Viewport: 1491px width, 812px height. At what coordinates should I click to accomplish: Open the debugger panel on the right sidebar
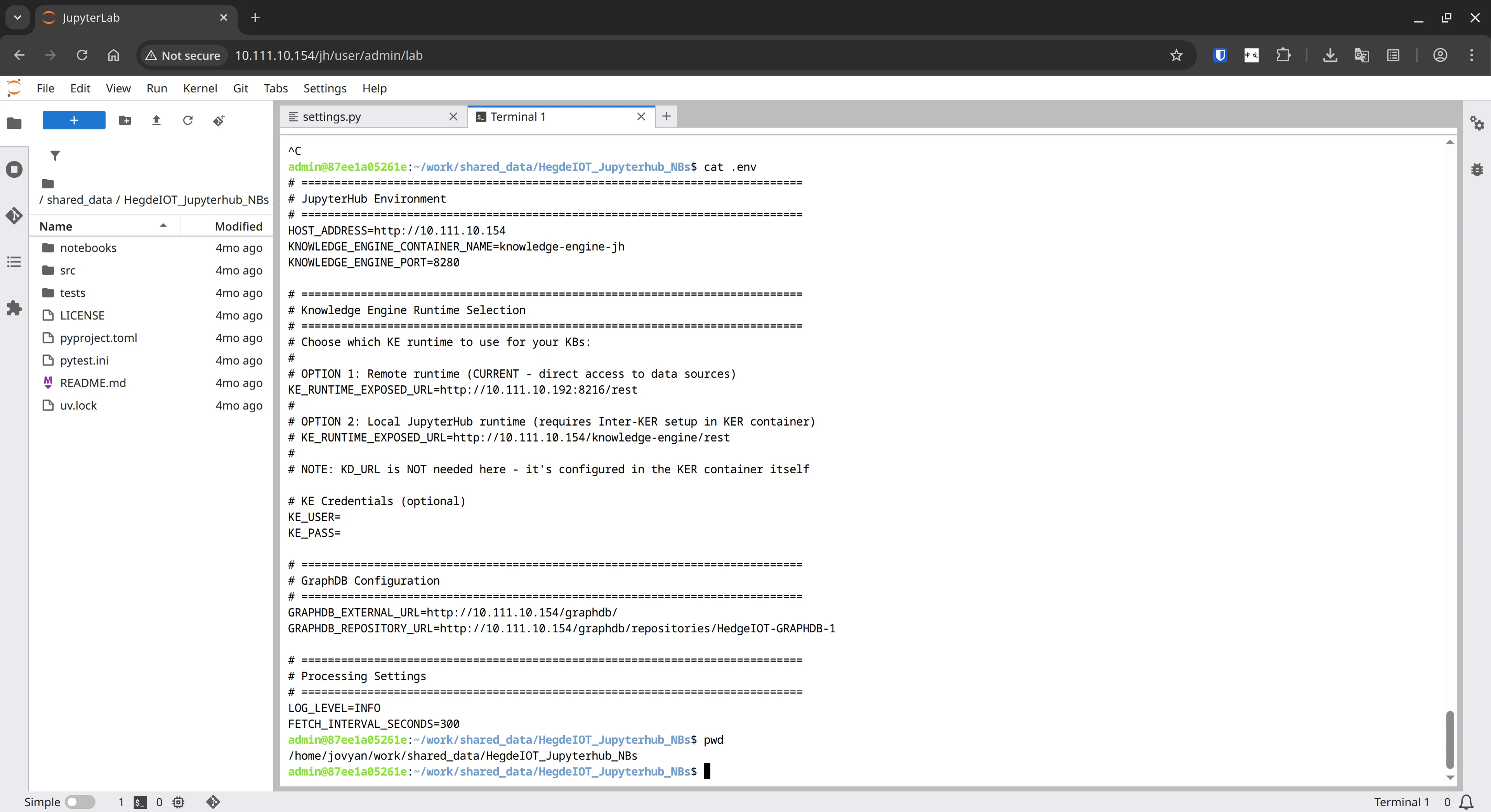pos(1477,169)
